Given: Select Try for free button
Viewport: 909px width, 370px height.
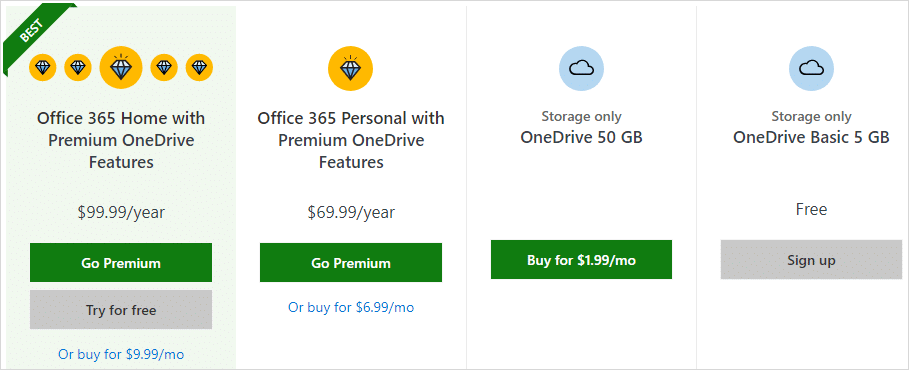Looking at the screenshot, I should click(121, 310).
